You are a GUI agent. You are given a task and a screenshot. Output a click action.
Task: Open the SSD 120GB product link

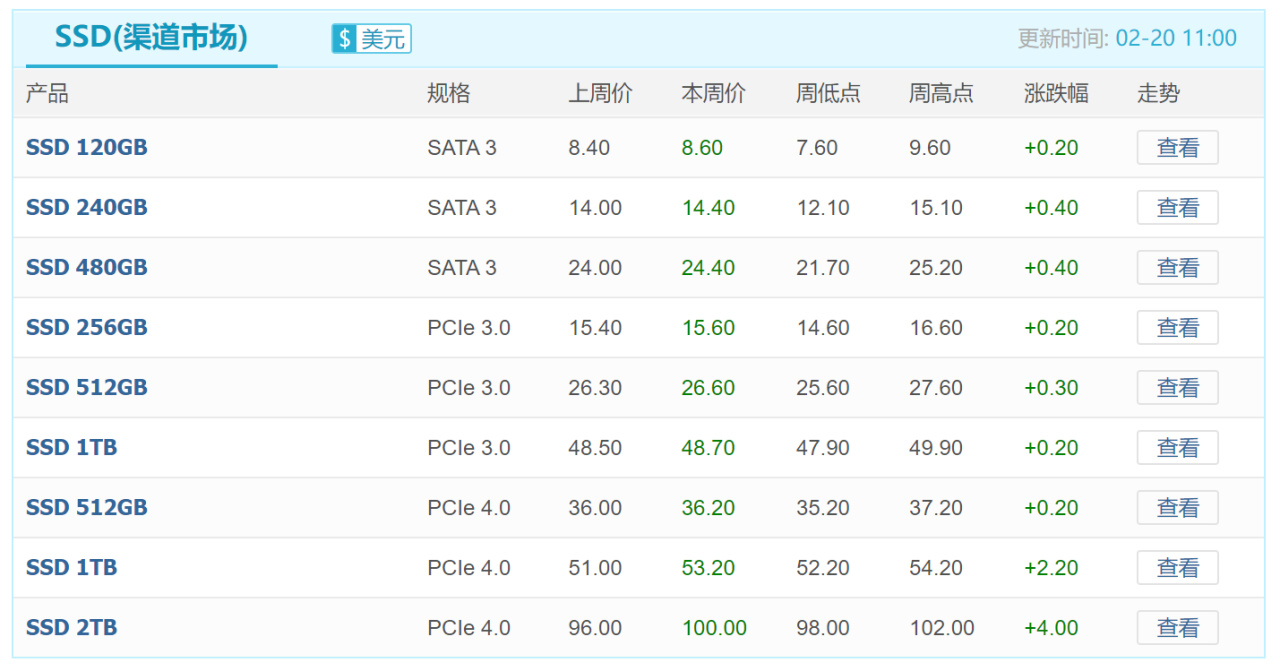coord(87,148)
